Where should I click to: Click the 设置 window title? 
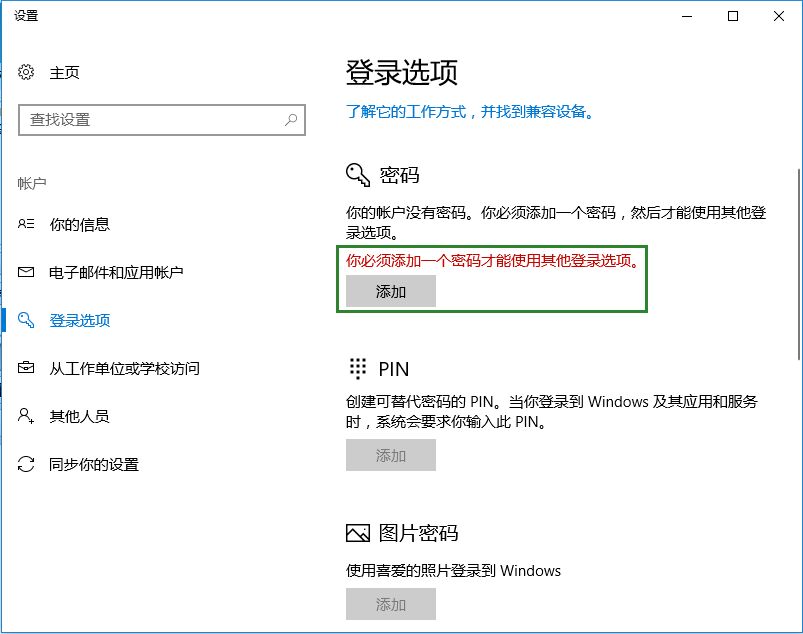click(26, 16)
